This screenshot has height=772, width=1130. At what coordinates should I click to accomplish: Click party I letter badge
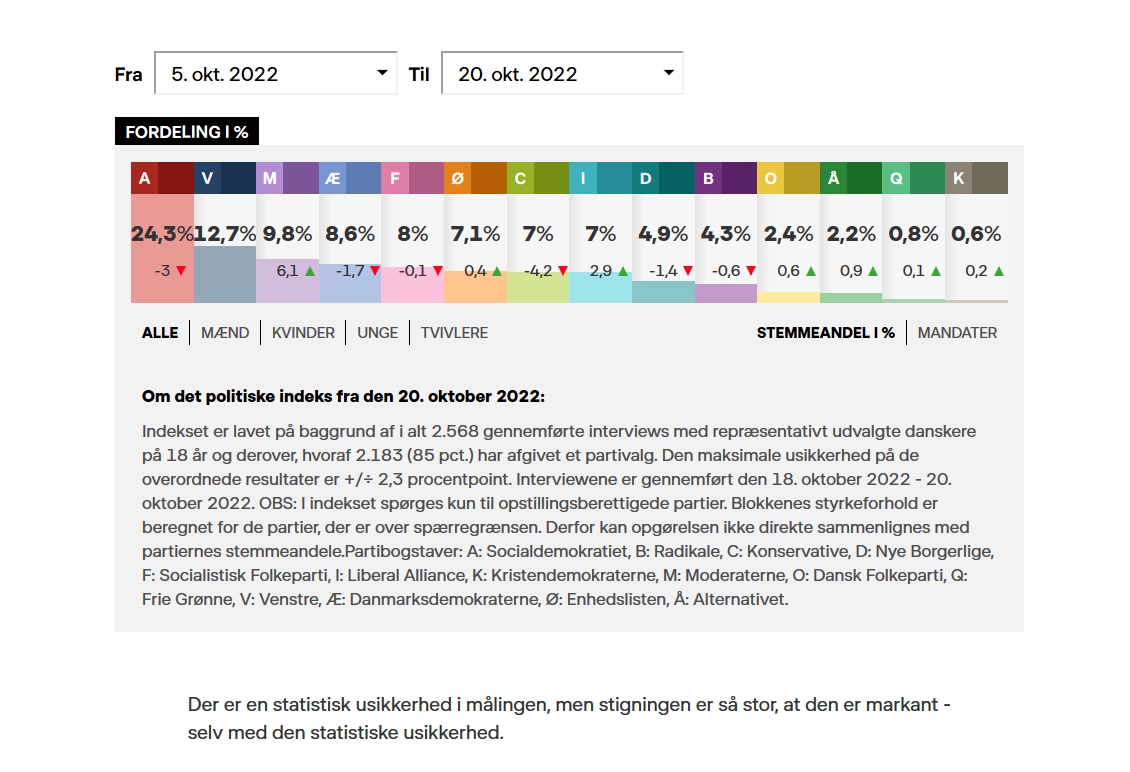point(583,178)
